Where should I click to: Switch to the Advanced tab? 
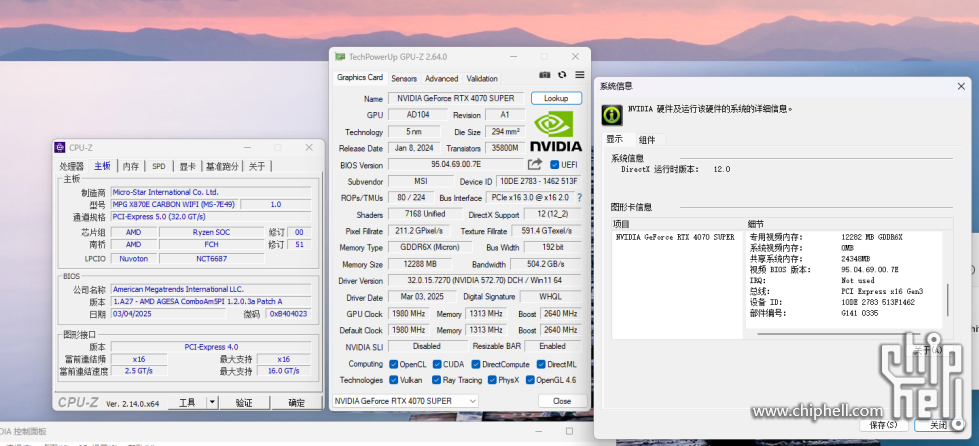coord(441,79)
